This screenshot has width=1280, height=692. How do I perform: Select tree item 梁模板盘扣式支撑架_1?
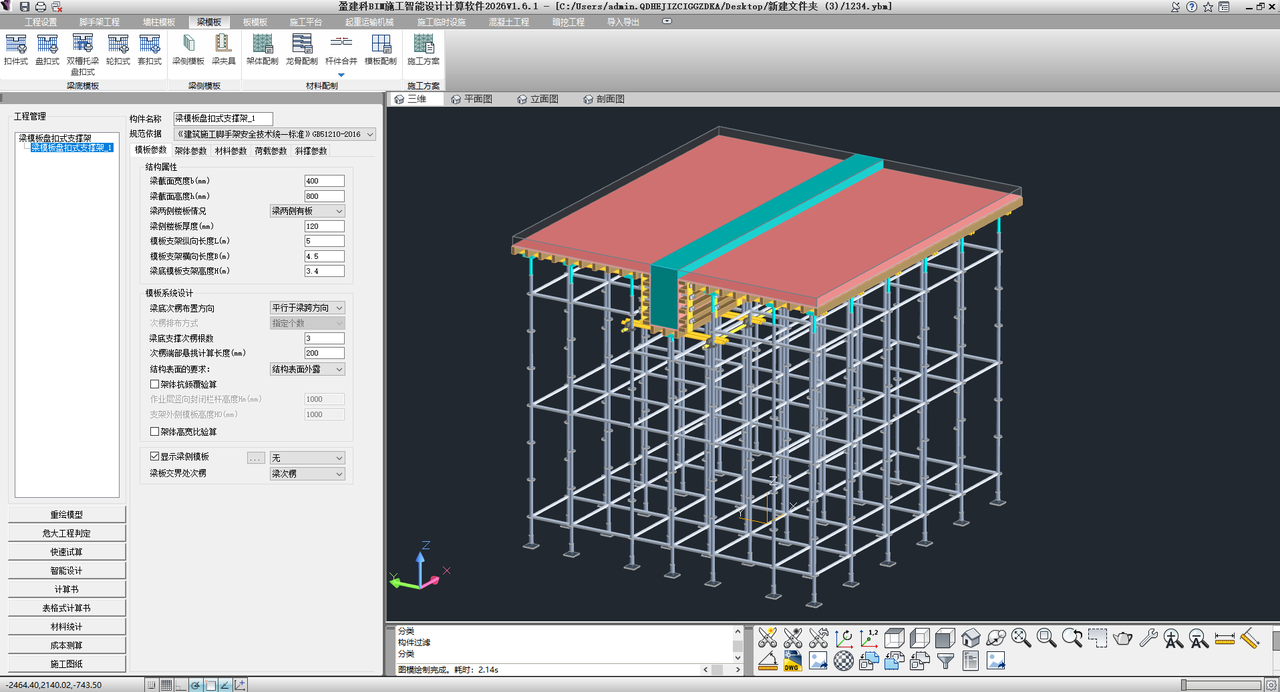tap(72, 148)
